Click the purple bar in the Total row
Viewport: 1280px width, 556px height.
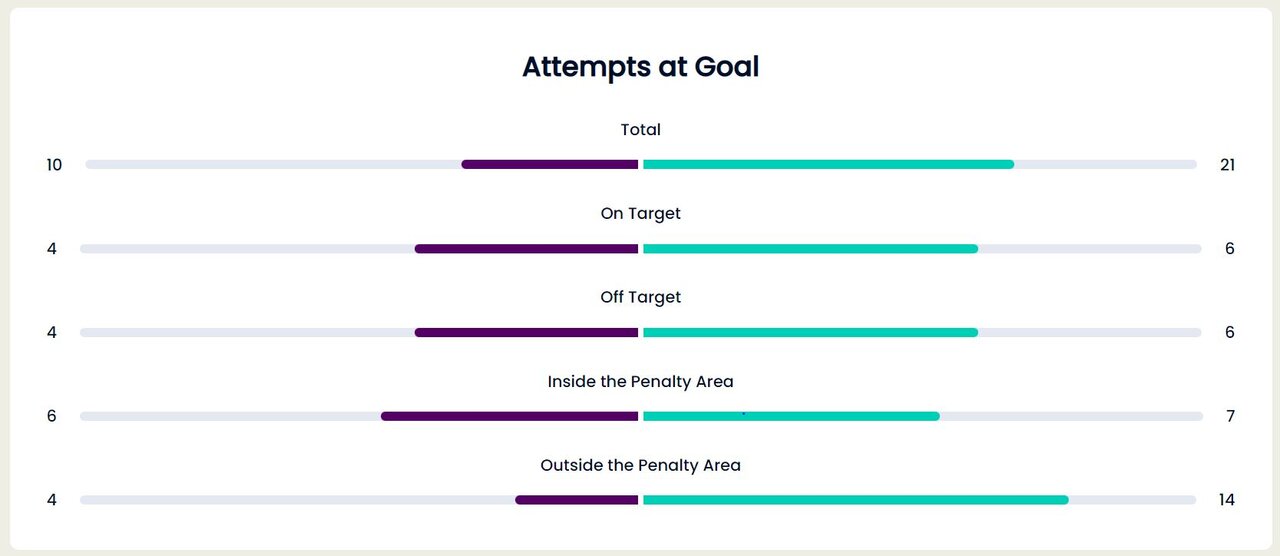coord(549,164)
